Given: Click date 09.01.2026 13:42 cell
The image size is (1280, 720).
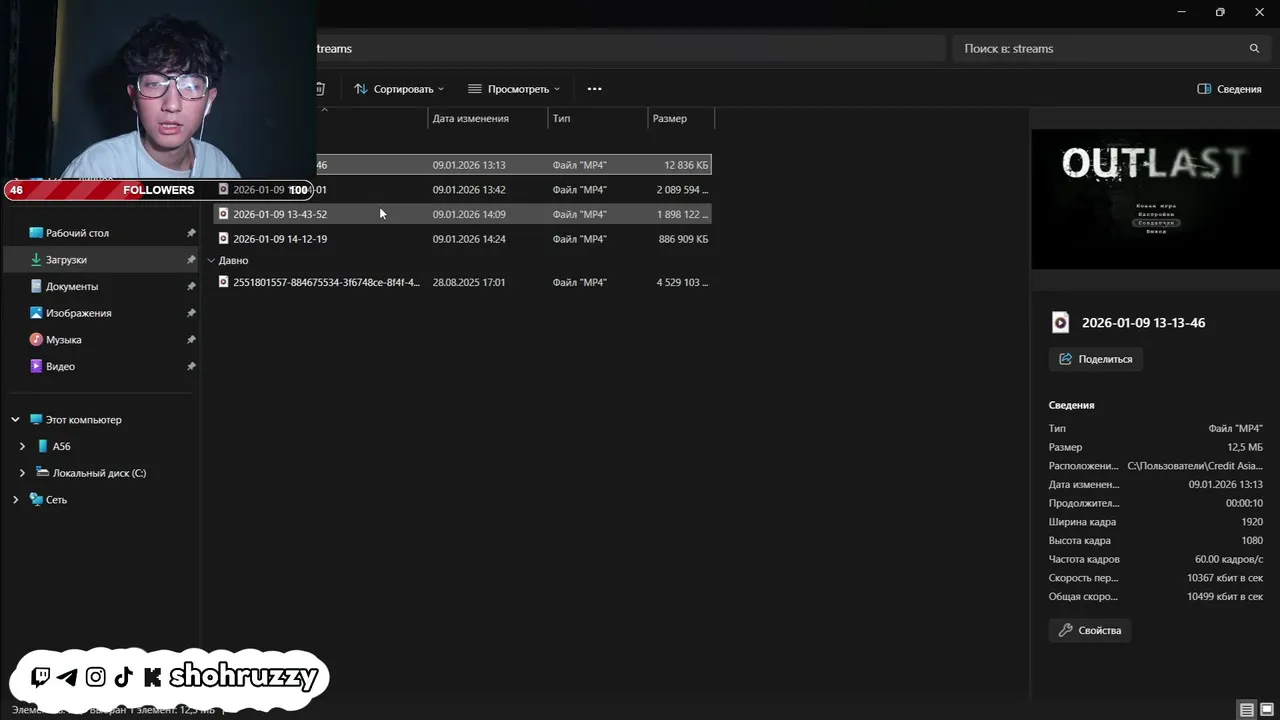Looking at the screenshot, I should click(469, 190).
